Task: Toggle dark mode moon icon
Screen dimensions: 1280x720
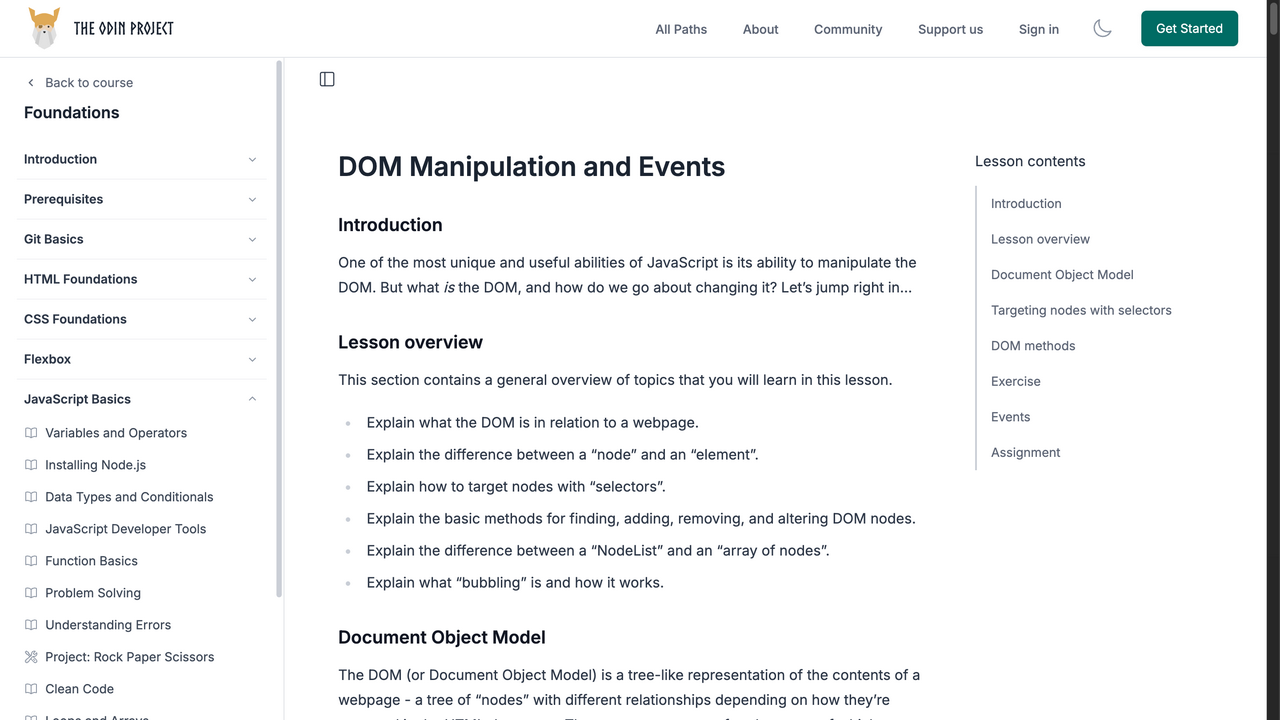Action: [1102, 29]
